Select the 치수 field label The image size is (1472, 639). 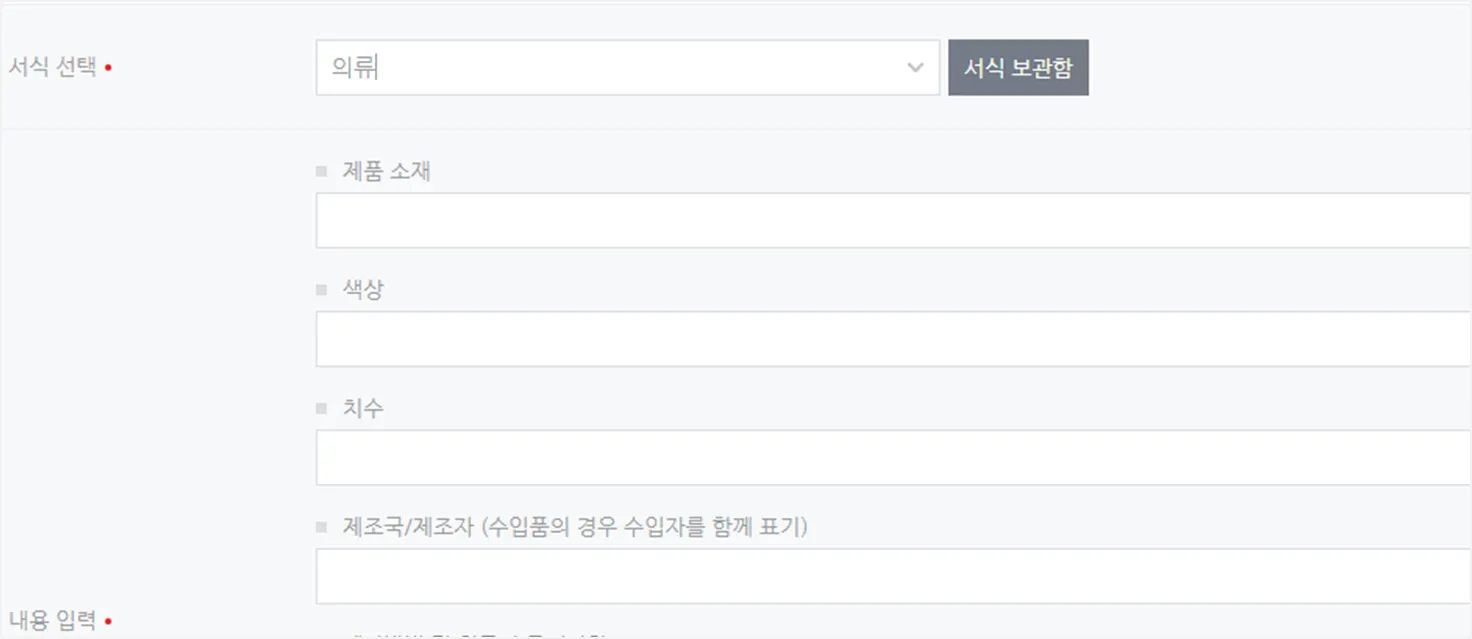(x=363, y=408)
